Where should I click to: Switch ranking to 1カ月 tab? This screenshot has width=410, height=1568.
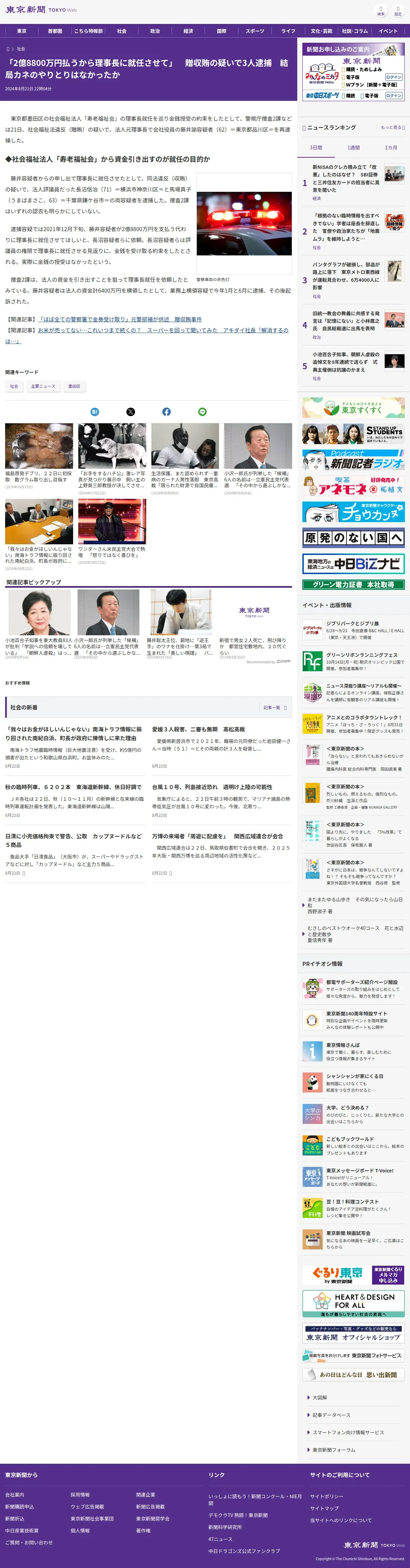click(391, 148)
